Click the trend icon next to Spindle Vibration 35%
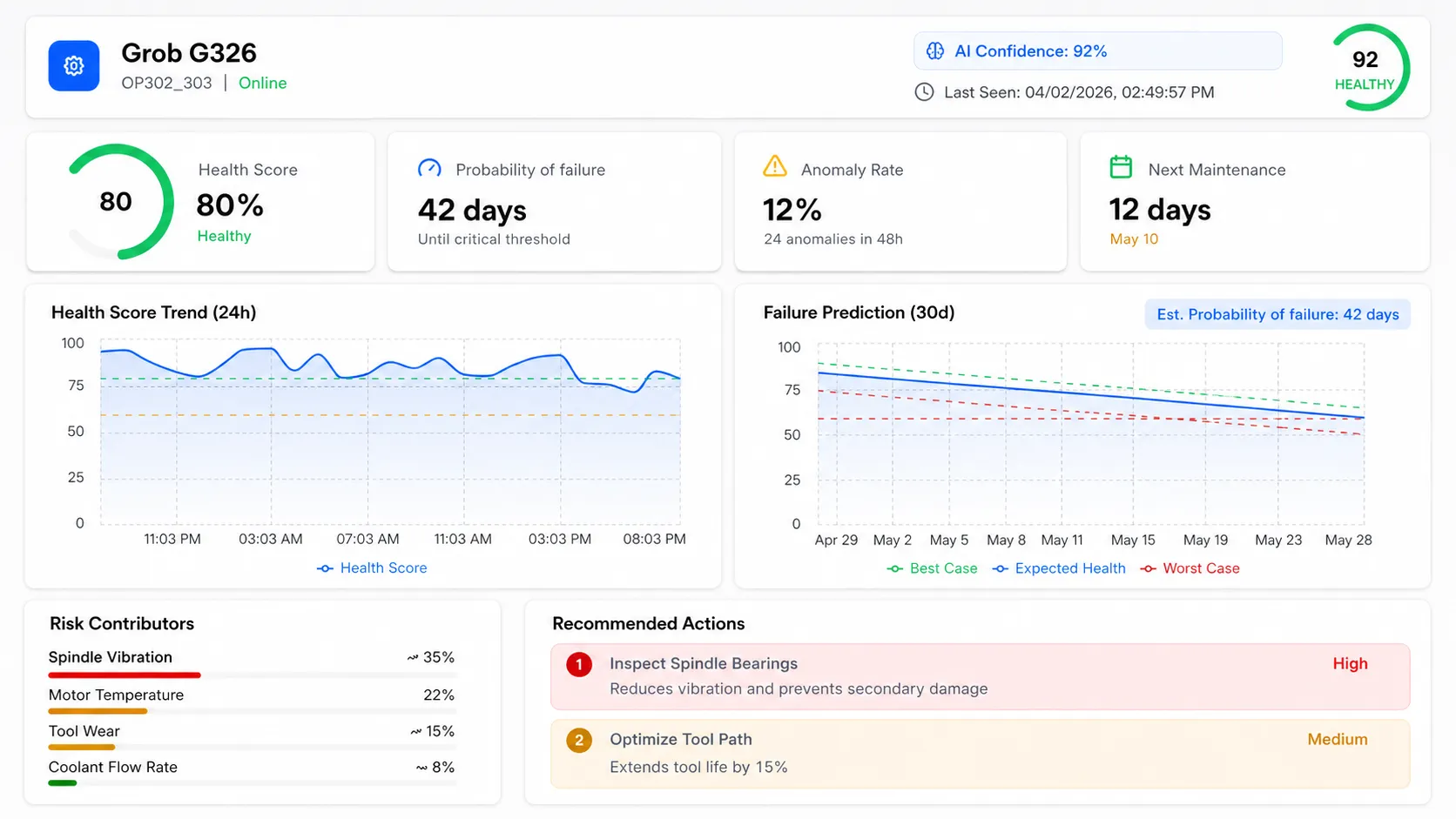Screen dimensions: 1456x819 (413, 658)
